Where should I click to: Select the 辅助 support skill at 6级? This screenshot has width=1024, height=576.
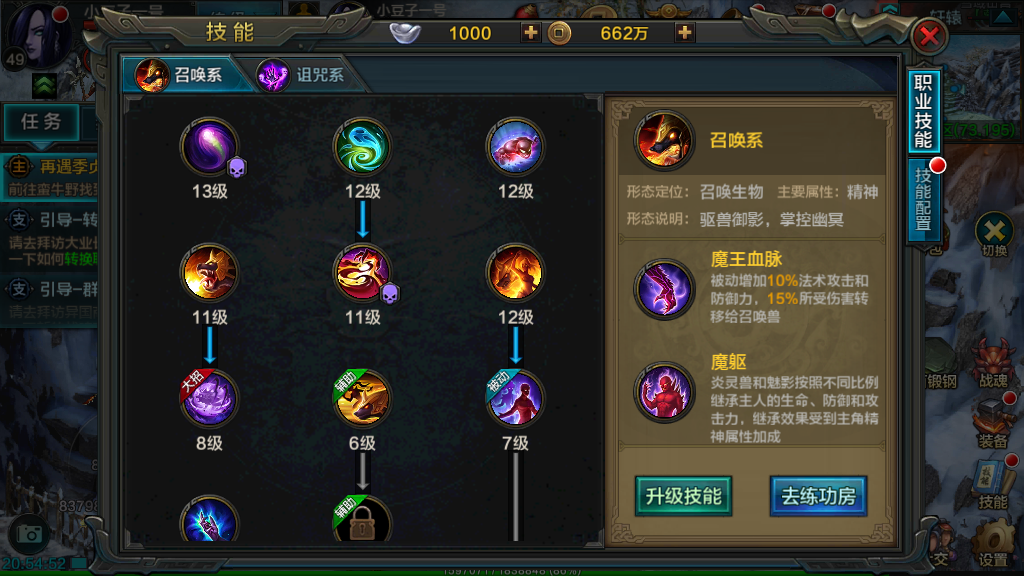362,398
